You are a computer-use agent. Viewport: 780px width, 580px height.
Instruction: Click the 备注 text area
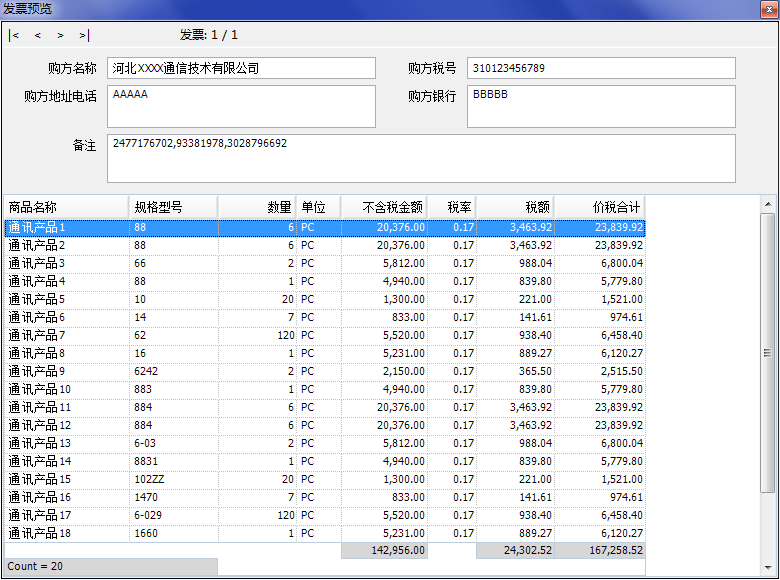(x=421, y=158)
